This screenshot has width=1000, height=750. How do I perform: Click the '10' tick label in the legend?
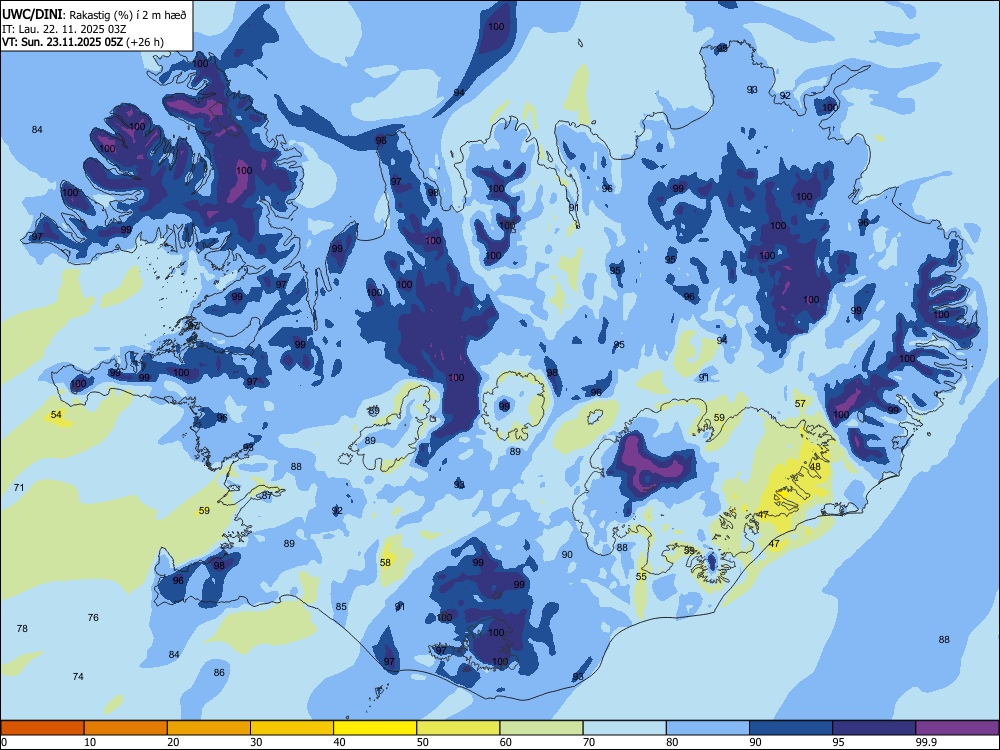90,742
